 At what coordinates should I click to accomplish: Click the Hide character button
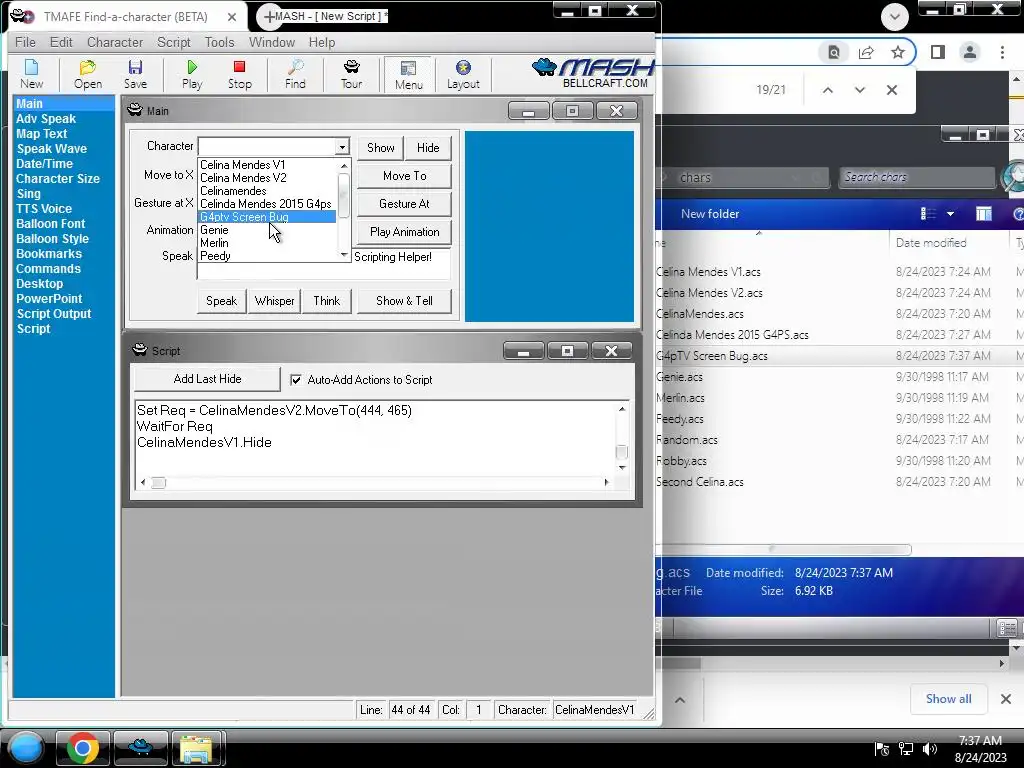pyautogui.click(x=428, y=148)
